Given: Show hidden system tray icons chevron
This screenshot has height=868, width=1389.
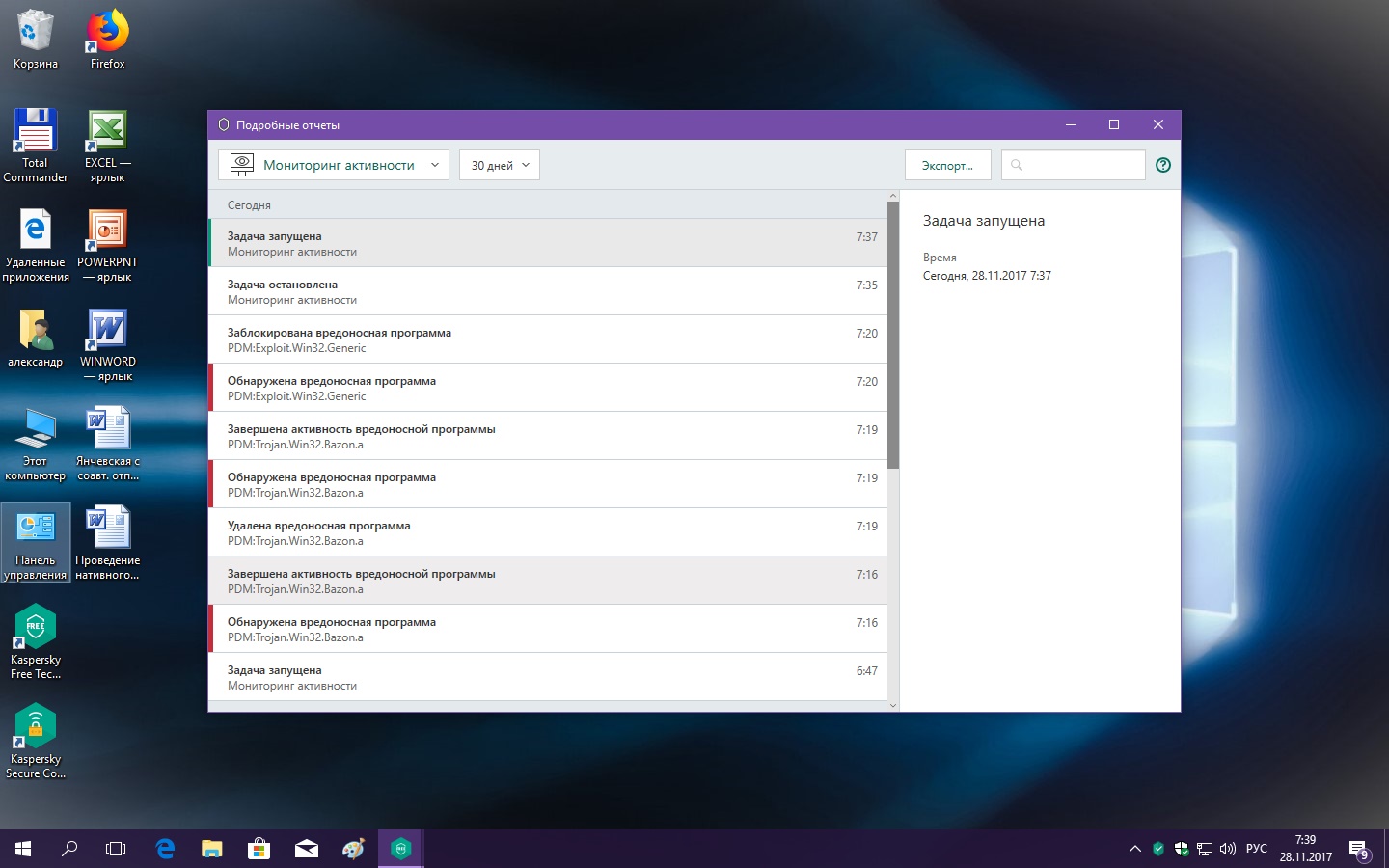Looking at the screenshot, I should 1134,850.
